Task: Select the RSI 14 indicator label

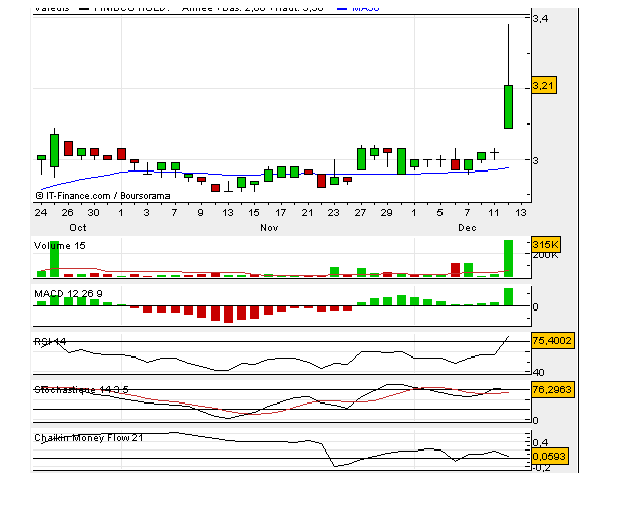Action: pyautogui.click(x=50, y=342)
